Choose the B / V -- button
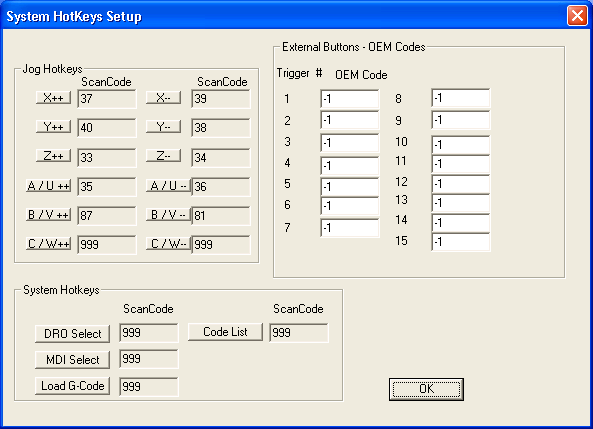 (168, 214)
